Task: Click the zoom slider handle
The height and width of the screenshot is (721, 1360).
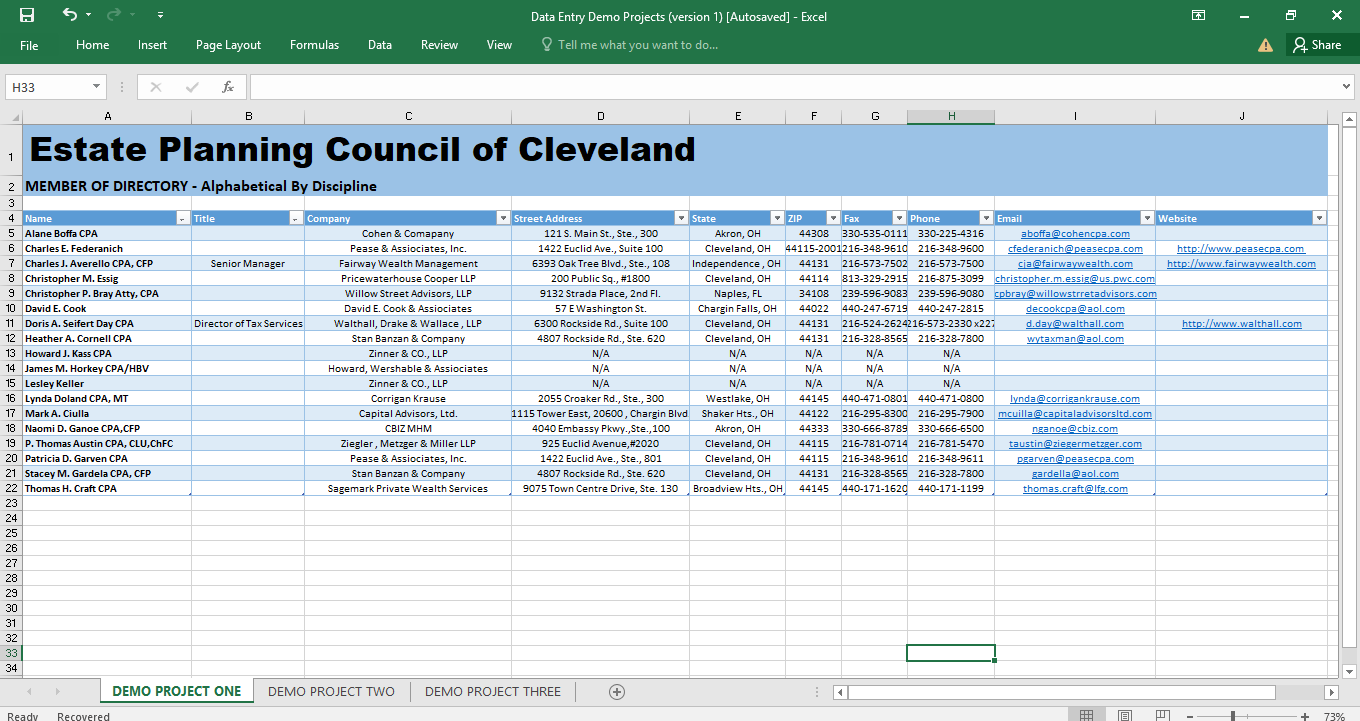Action: tap(1233, 716)
